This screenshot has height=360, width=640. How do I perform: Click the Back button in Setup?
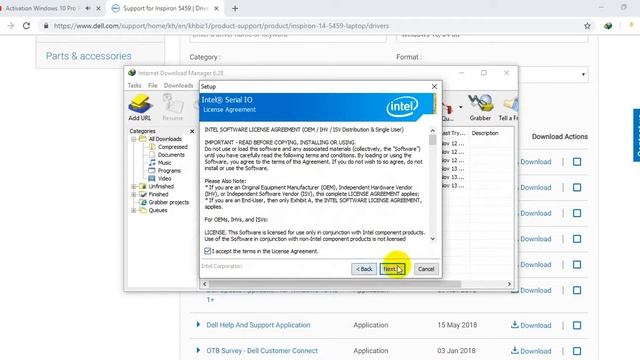click(364, 269)
